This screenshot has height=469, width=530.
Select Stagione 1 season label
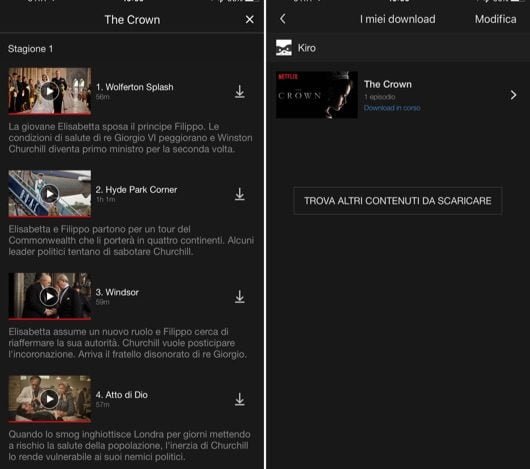(30, 49)
